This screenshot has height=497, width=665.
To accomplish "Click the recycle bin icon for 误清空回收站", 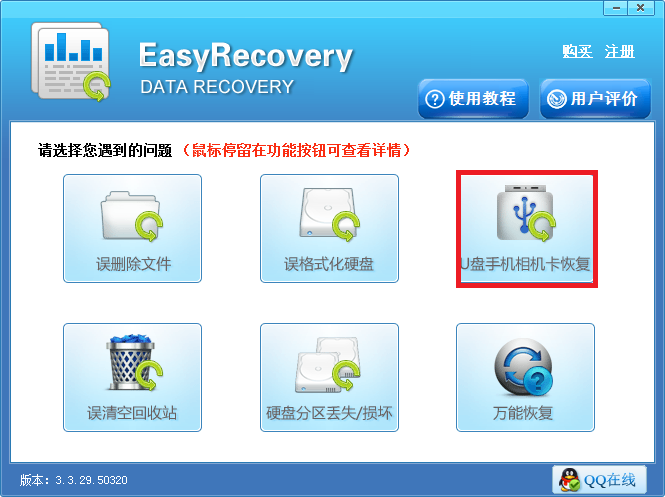I will 133,362.
